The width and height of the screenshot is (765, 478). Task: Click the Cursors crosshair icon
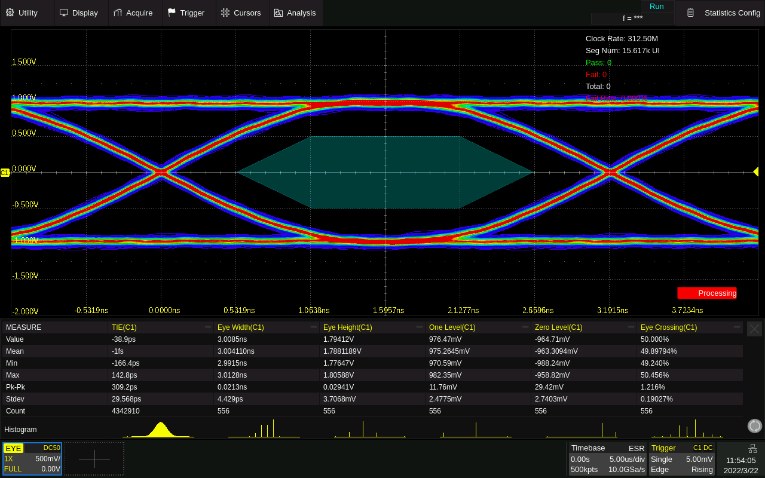pyautogui.click(x=225, y=13)
